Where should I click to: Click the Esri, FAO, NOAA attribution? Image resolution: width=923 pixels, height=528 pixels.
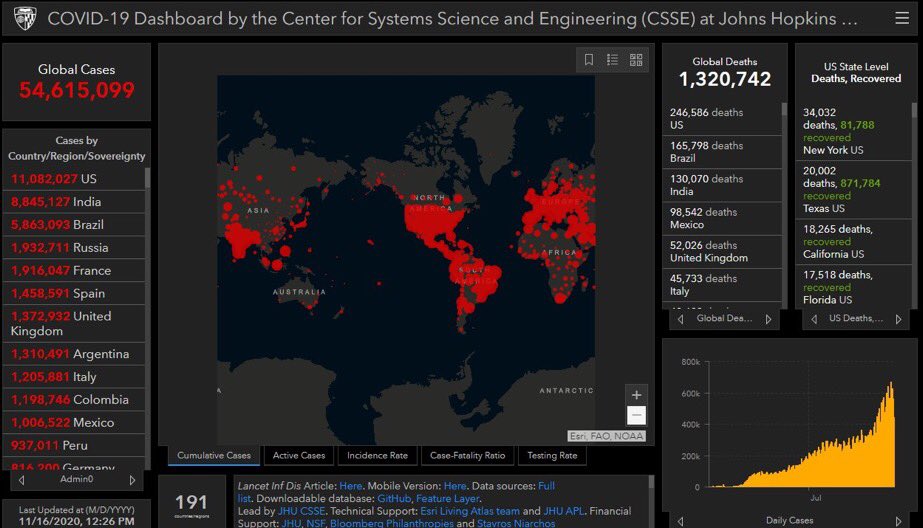[x=606, y=436]
